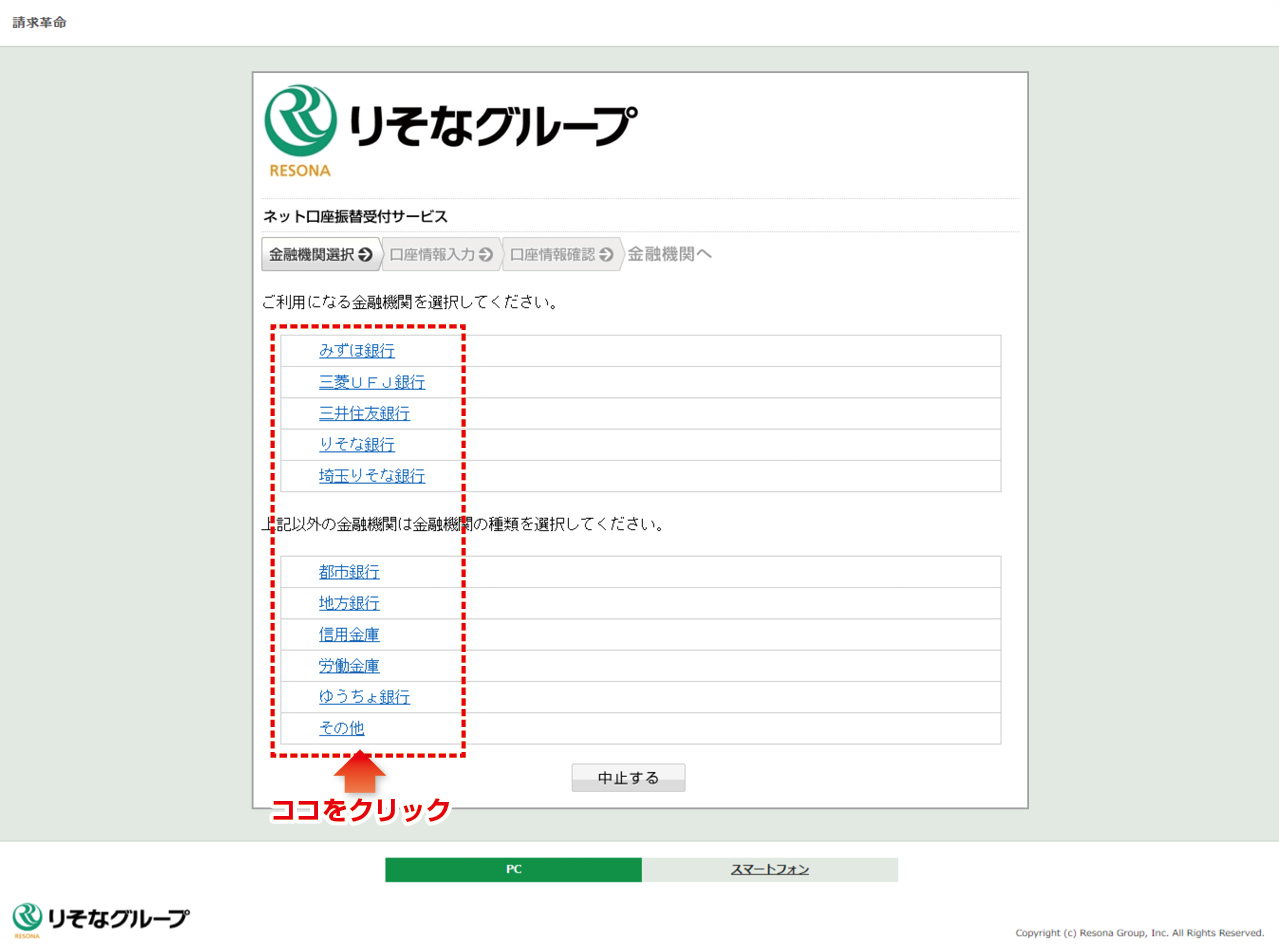Choose the 地方銀行 category
The image size is (1279, 947).
tap(349, 603)
